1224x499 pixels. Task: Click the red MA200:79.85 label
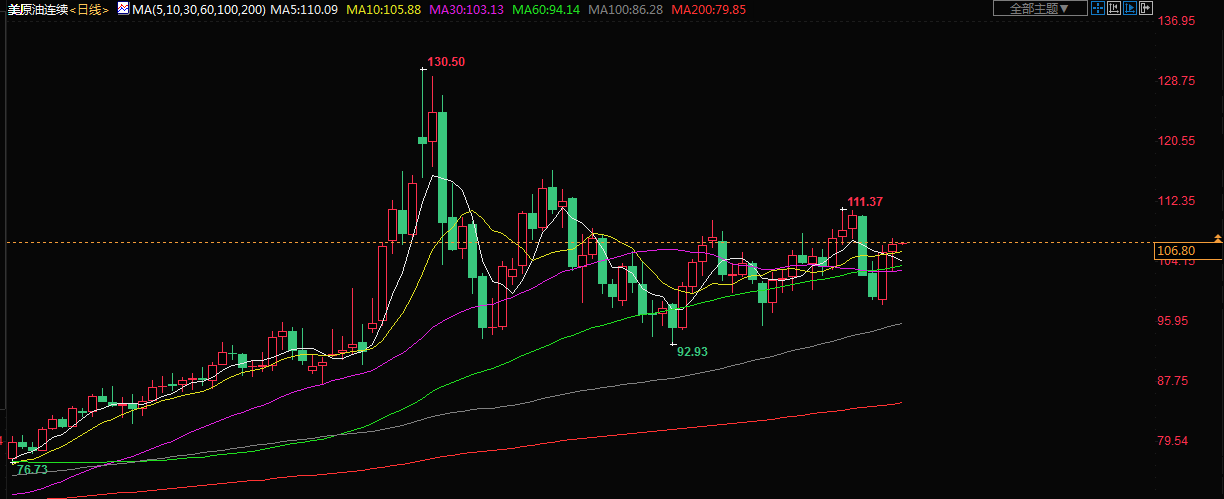click(708, 9)
